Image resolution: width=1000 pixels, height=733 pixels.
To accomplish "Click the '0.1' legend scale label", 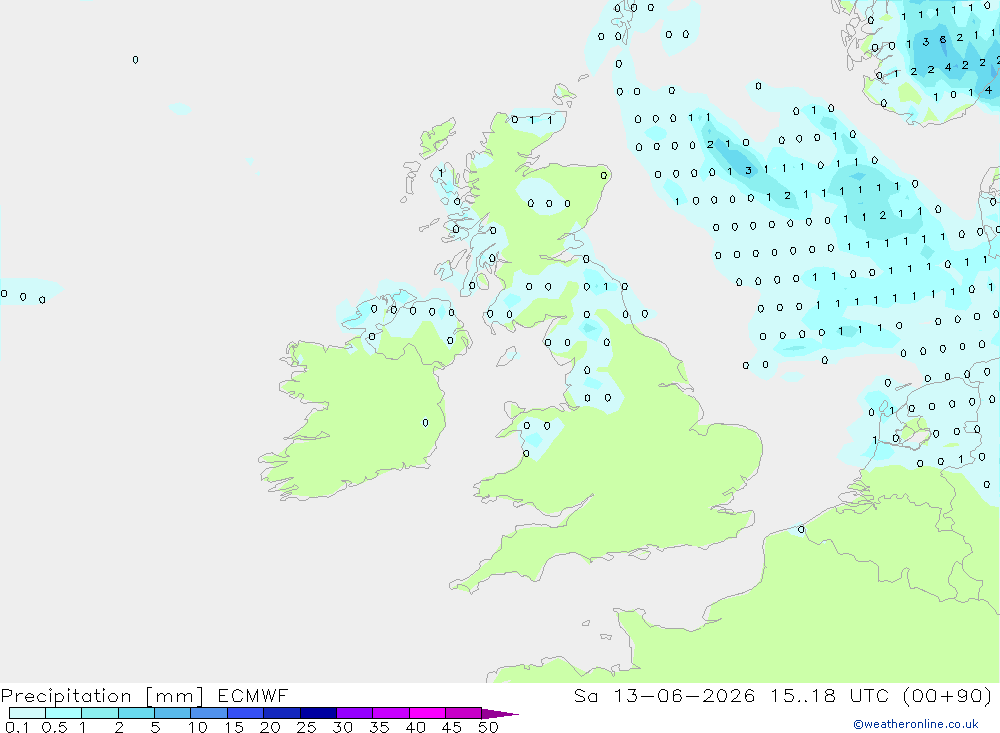I will 17,727.
